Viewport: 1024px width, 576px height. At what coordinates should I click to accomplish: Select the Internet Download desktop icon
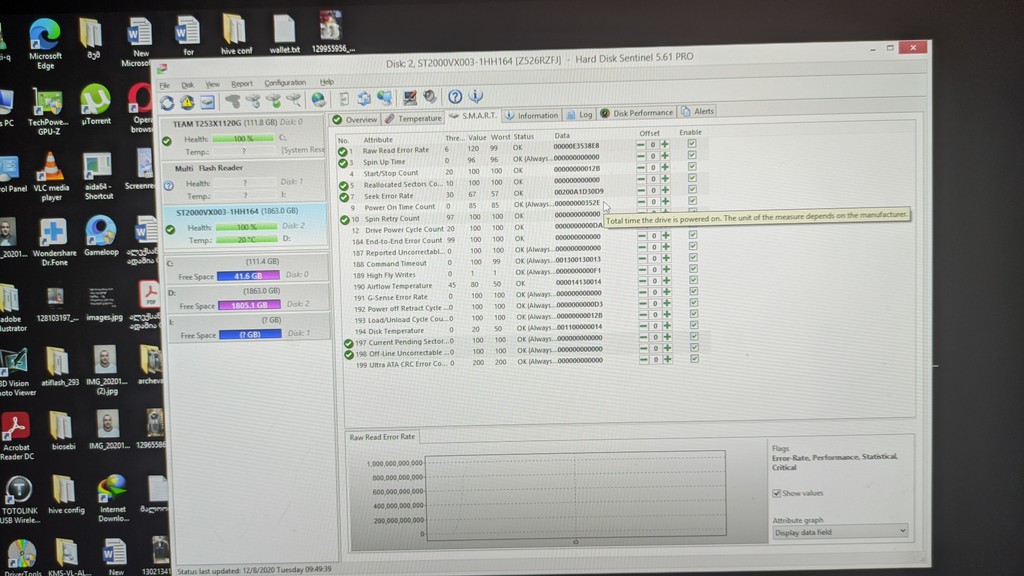[x=113, y=499]
